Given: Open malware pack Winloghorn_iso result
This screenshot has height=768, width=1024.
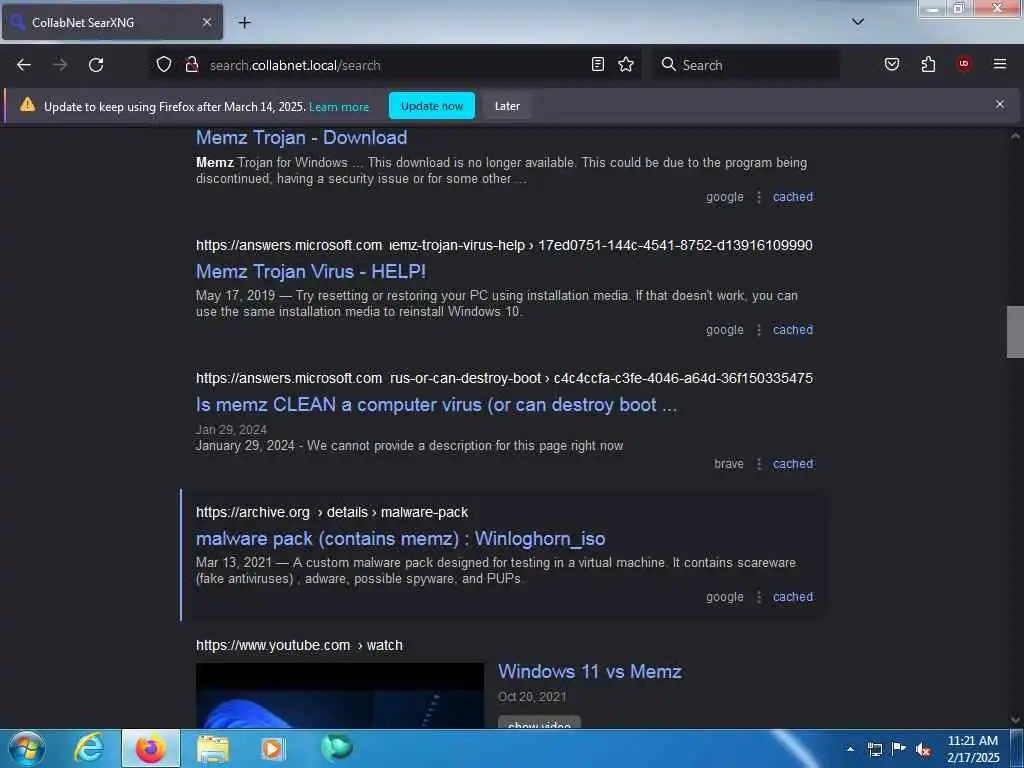Looking at the screenshot, I should 400,539.
